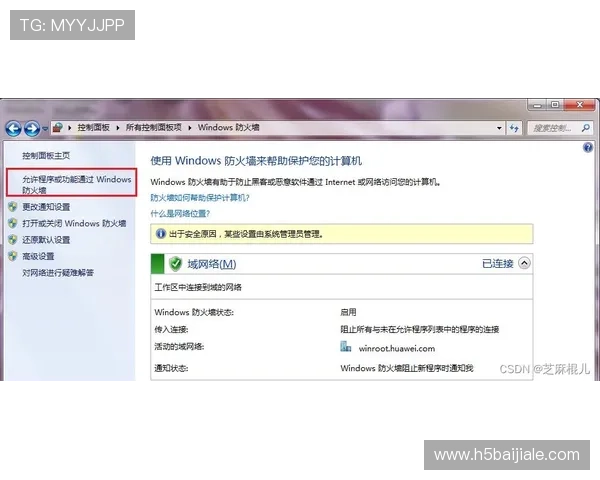The height and width of the screenshot is (480, 600).
Task: Click the Control Panel icon in address bar
Action: coord(58,127)
